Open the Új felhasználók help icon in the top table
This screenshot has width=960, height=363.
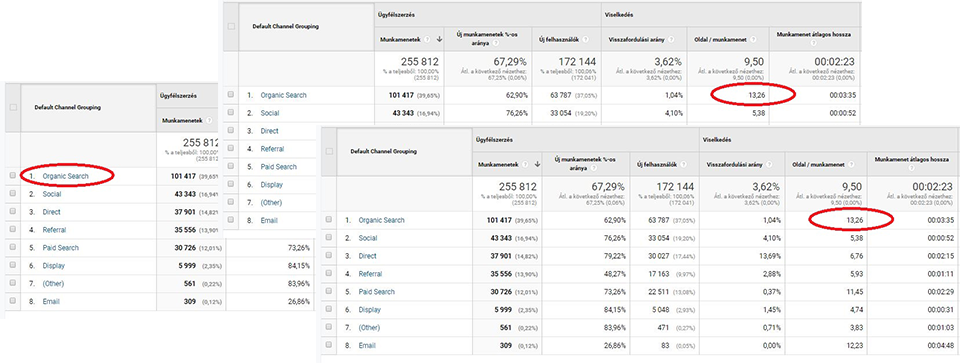coord(586,39)
